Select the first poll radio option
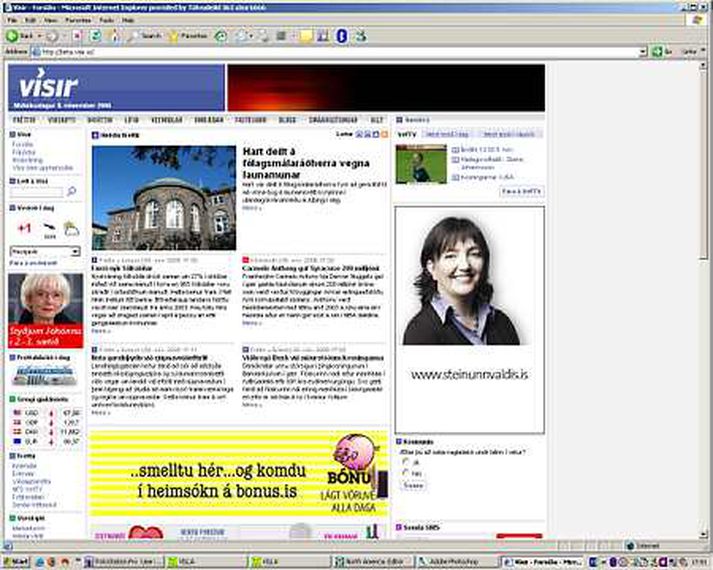This screenshot has width=713, height=570. tap(406, 462)
